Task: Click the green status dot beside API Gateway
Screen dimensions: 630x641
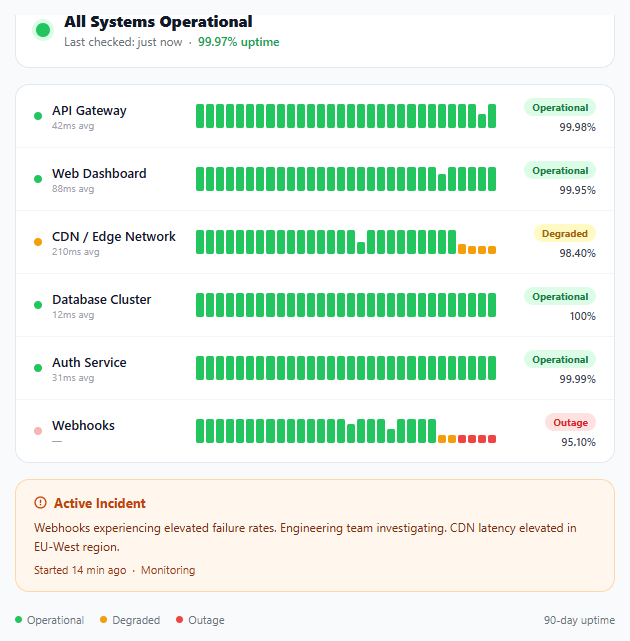Action: 38,116
